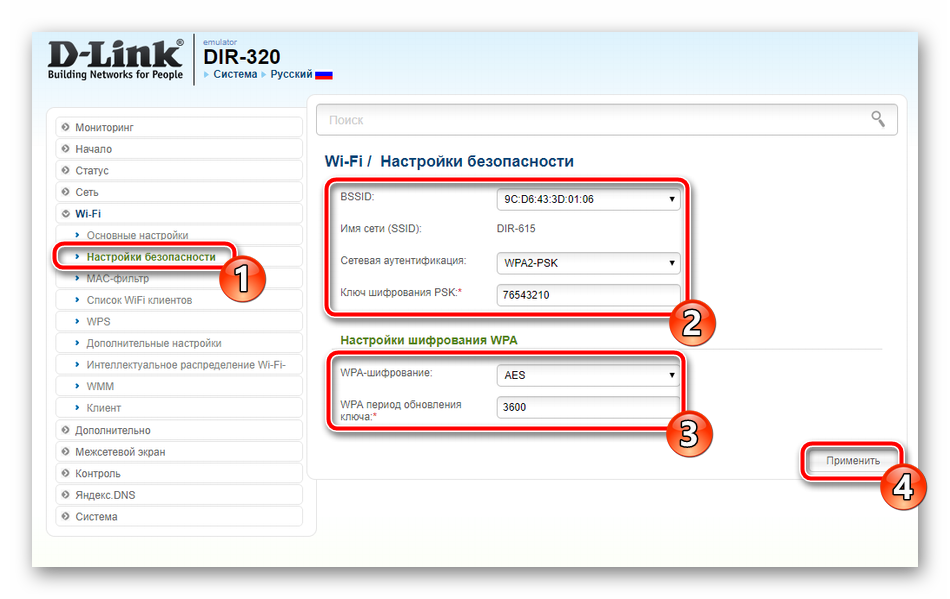Image resolution: width=950 pixels, height=599 pixels.
Task: Expand the Яндекс.DNS section
Action: (179, 495)
